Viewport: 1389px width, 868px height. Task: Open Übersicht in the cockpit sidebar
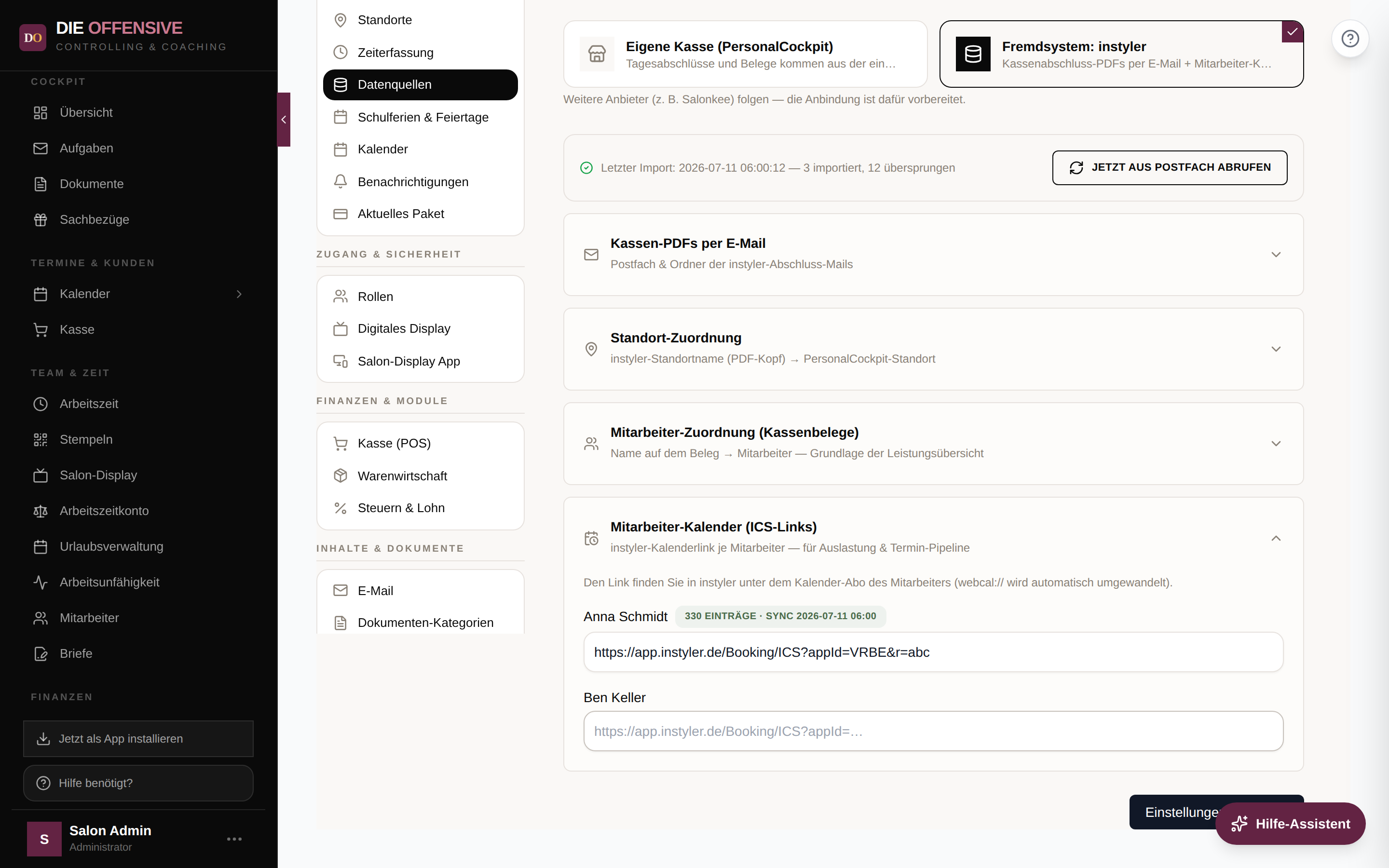(x=138, y=112)
